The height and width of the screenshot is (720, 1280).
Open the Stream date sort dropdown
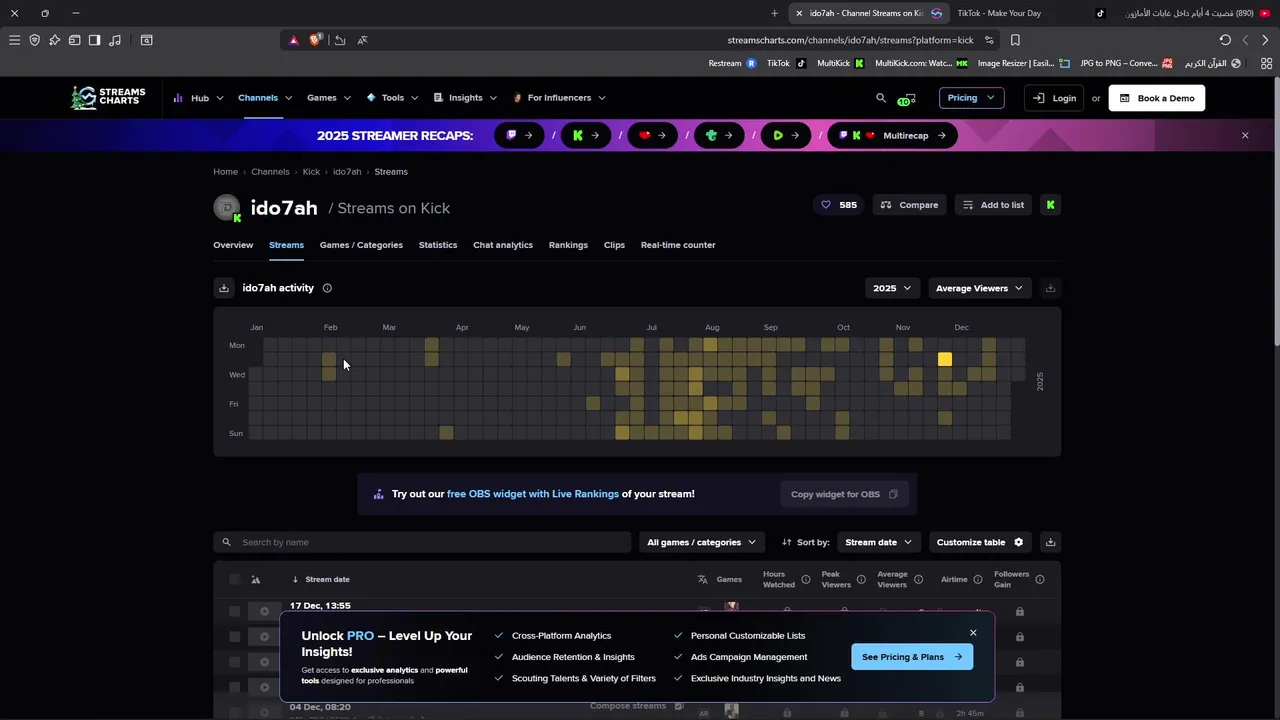(x=878, y=542)
